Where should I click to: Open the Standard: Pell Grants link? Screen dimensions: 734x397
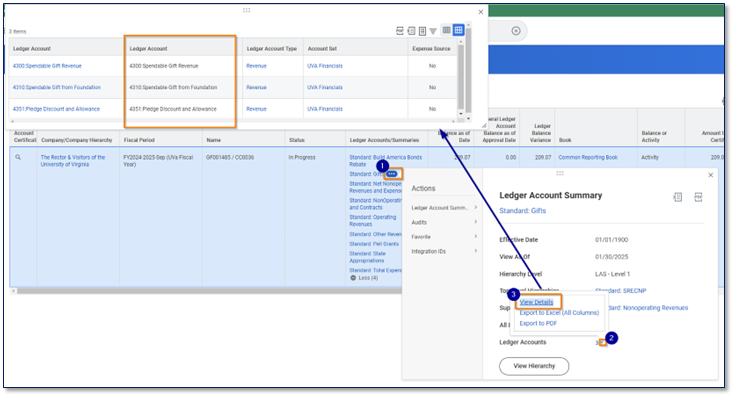pyautogui.click(x=374, y=244)
